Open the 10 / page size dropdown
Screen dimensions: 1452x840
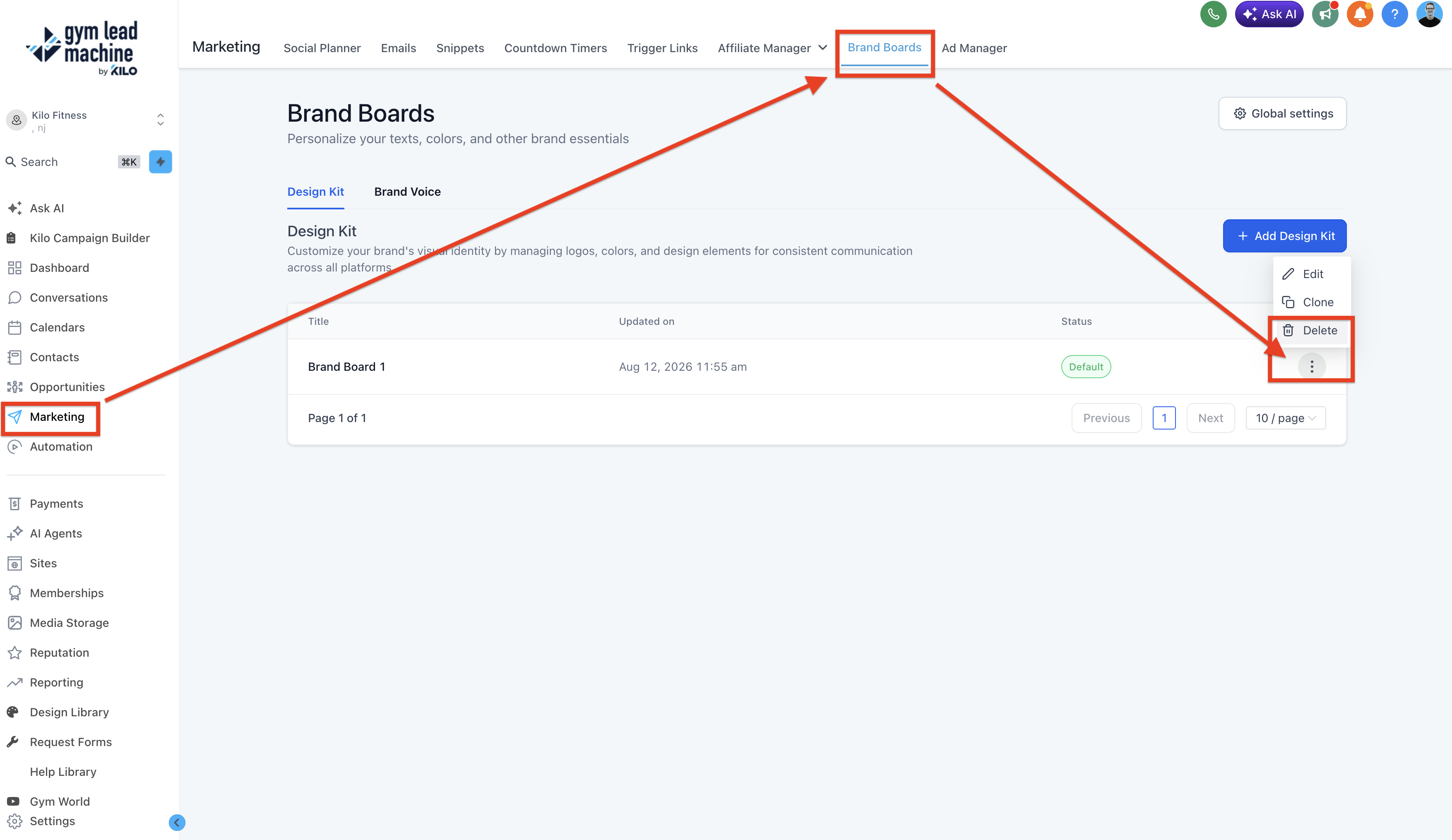[1285, 418]
